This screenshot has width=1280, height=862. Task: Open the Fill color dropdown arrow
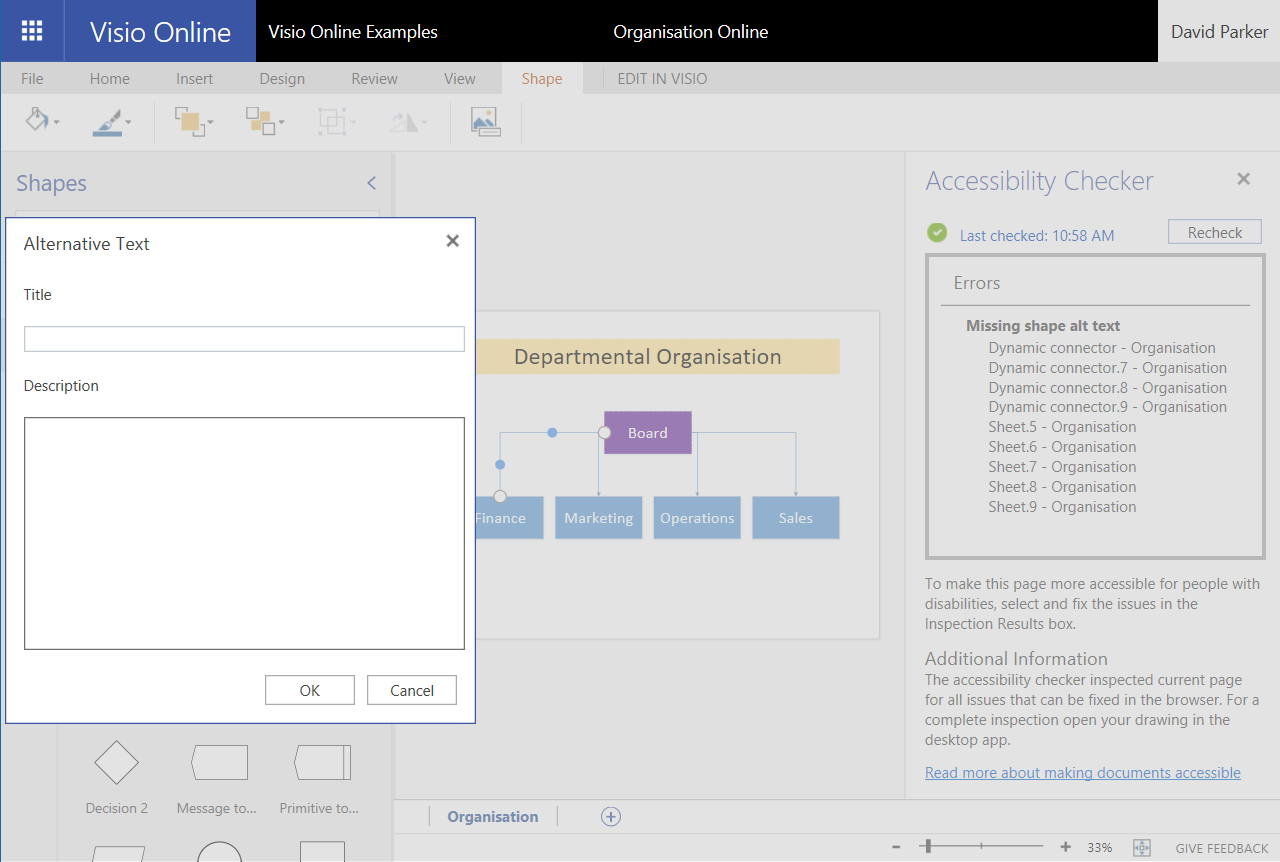[x=55, y=122]
